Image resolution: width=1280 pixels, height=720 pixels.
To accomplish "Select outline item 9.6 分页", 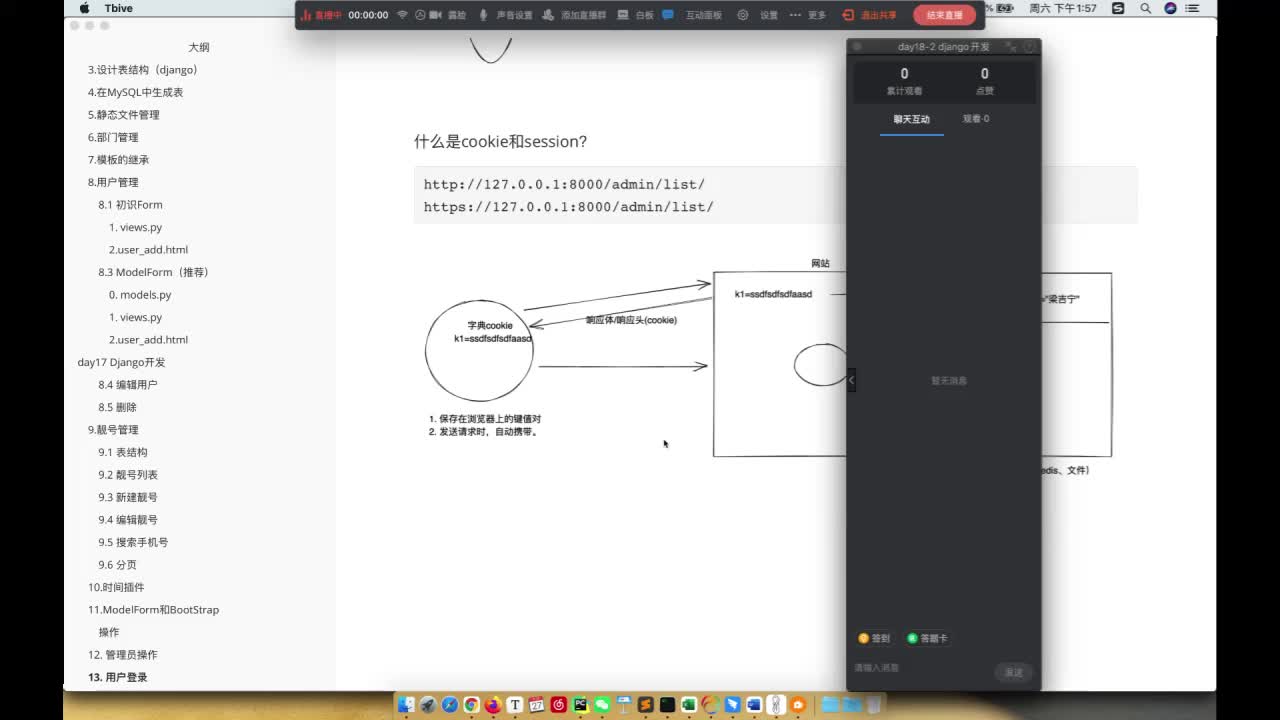I will [117, 565].
